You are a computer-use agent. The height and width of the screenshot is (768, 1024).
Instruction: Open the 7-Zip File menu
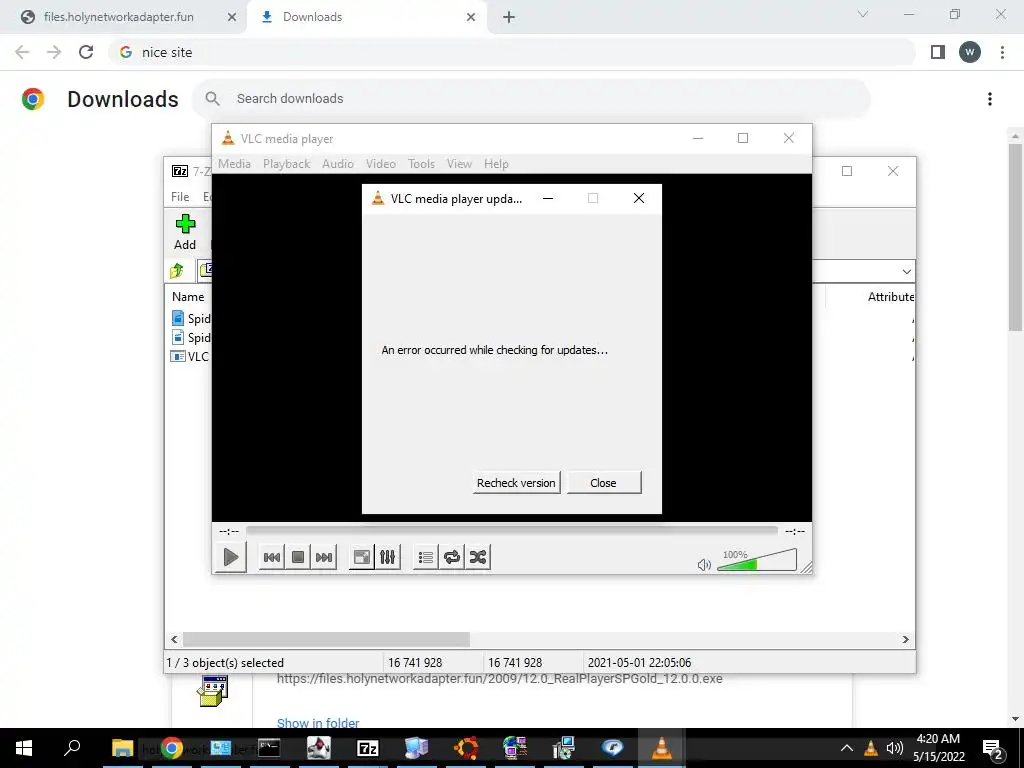click(180, 197)
